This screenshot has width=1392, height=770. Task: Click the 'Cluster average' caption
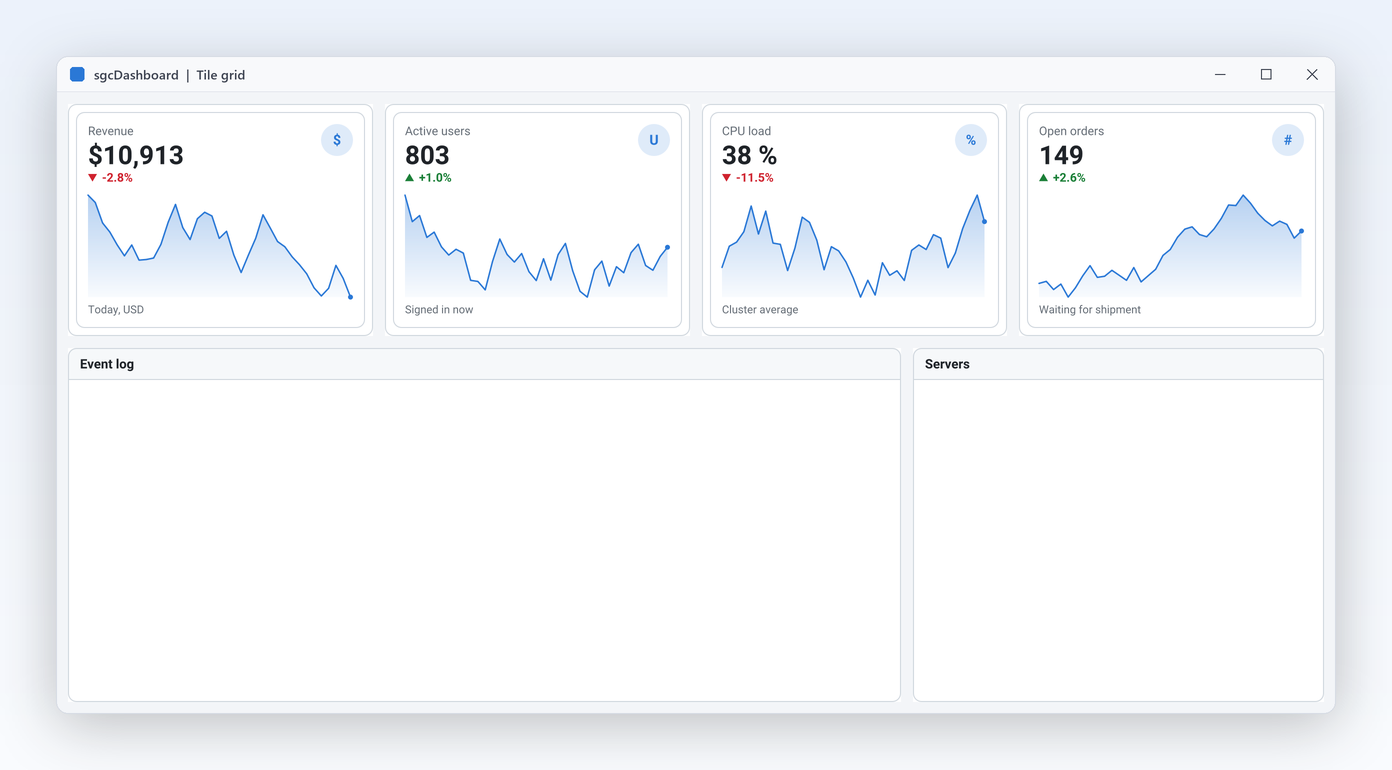tap(760, 310)
